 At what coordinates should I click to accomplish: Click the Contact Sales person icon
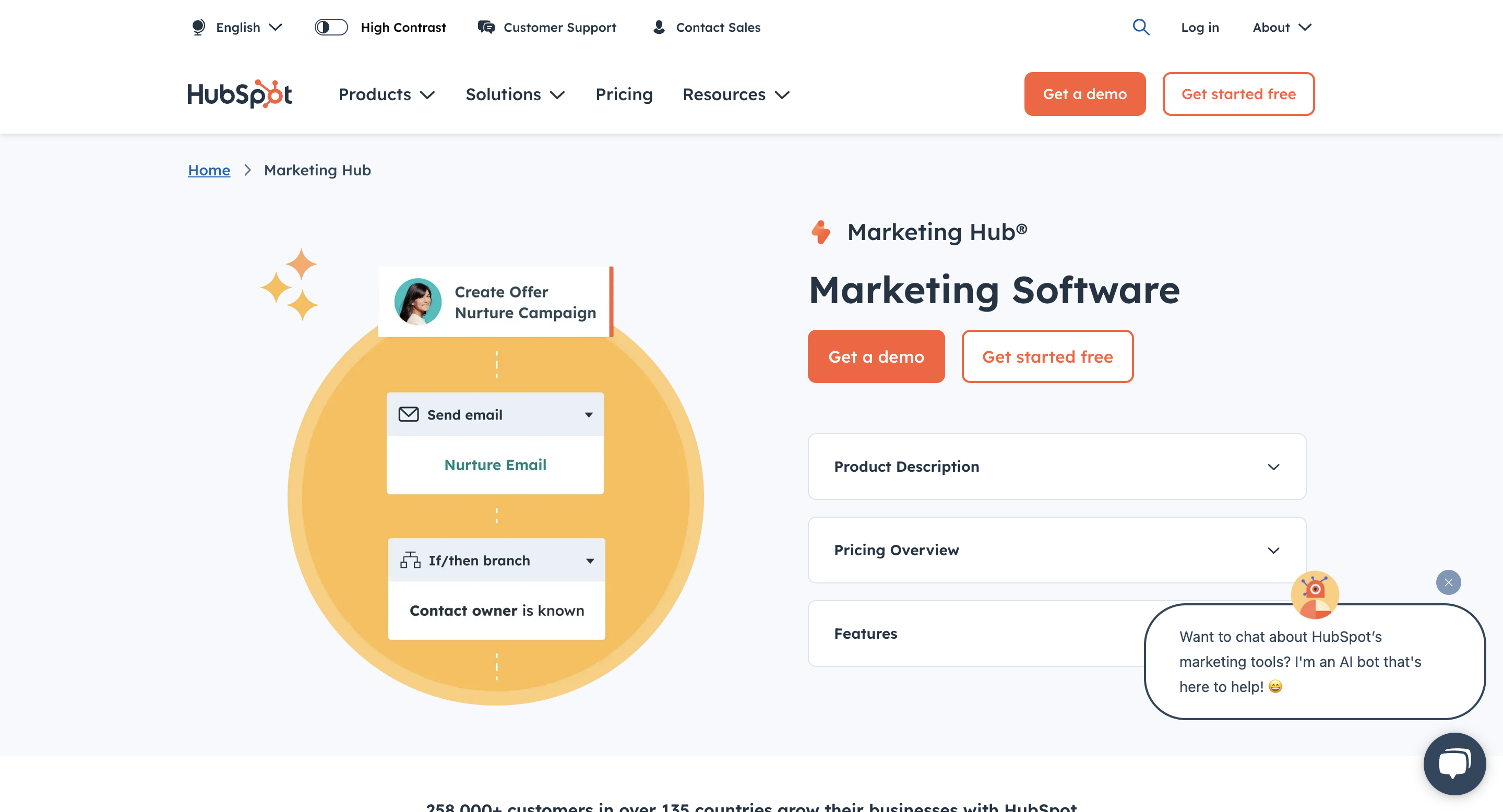[659, 28]
